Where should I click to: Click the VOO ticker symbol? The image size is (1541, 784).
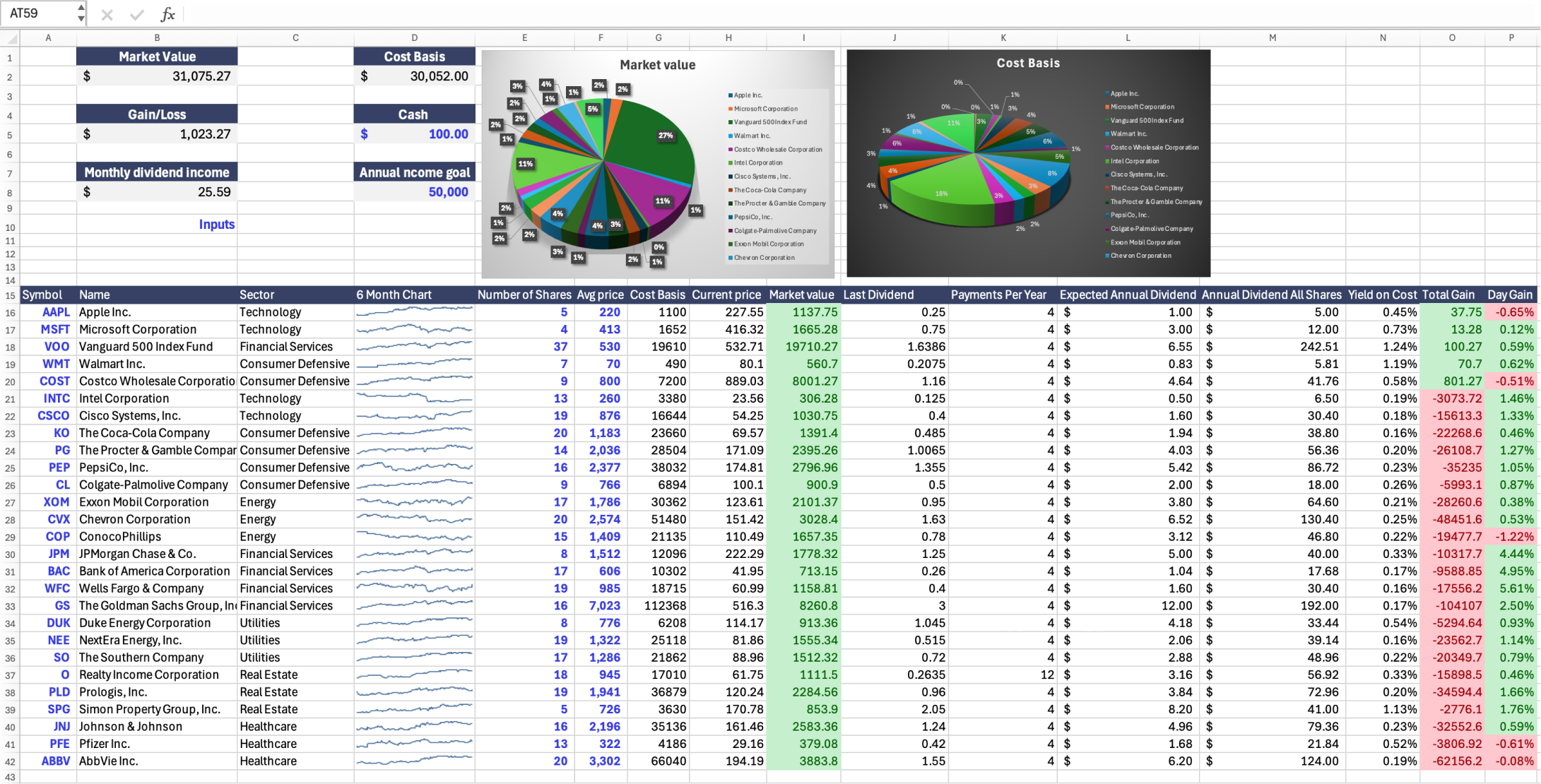coord(57,347)
